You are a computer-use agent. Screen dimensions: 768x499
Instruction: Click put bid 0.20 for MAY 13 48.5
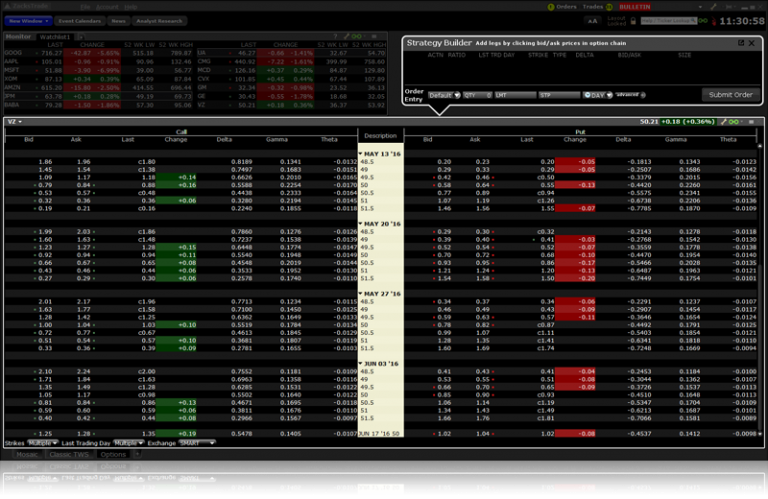[x=444, y=162]
